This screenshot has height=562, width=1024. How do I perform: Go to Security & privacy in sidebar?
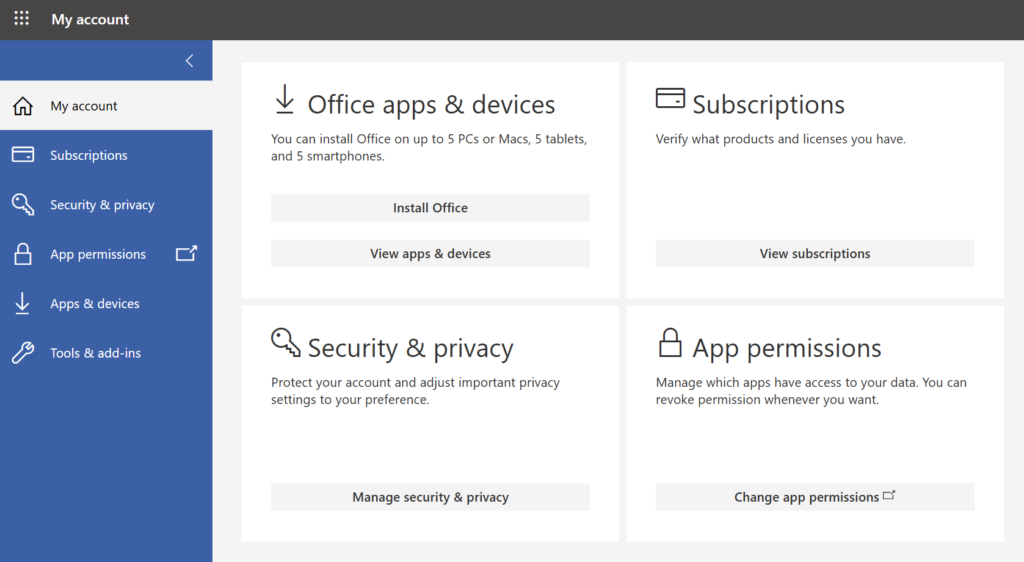click(106, 204)
